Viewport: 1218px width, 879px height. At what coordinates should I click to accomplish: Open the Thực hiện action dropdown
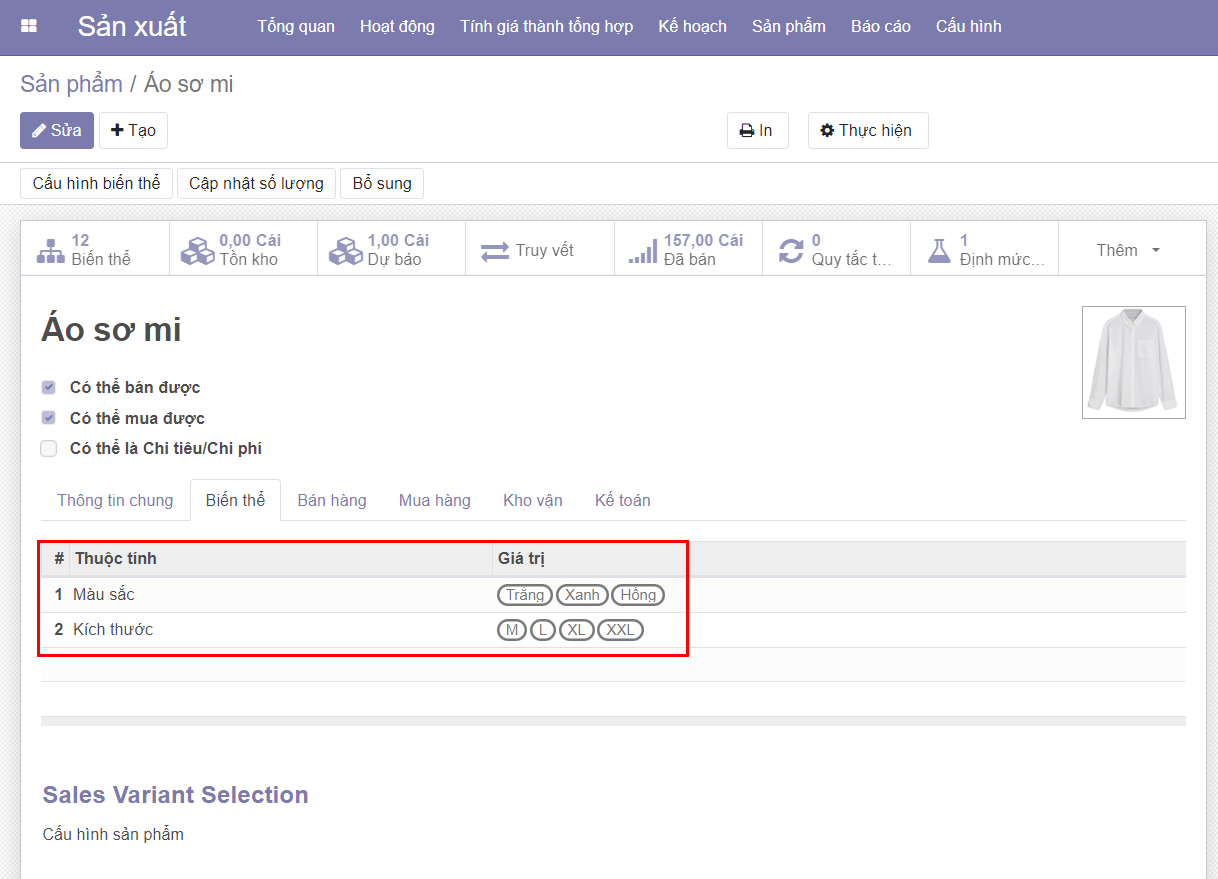click(867, 131)
